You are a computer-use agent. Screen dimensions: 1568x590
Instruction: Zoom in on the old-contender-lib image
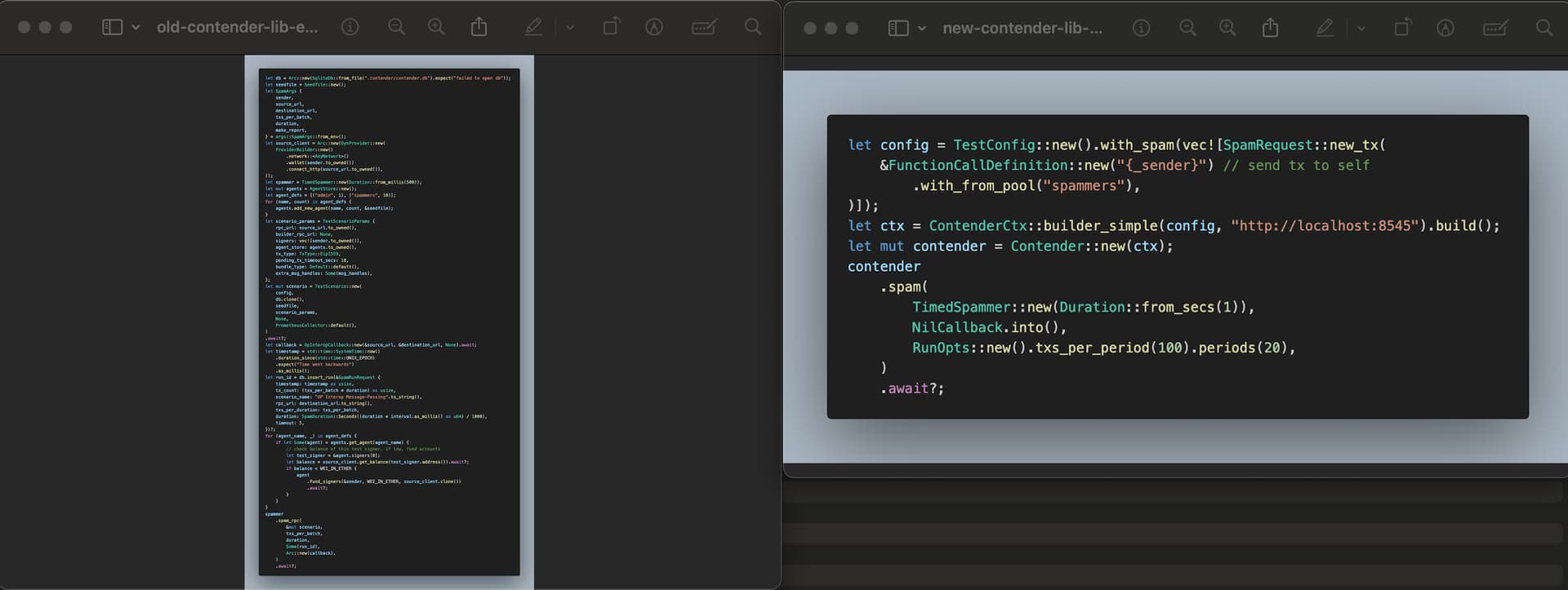pyautogui.click(x=436, y=27)
